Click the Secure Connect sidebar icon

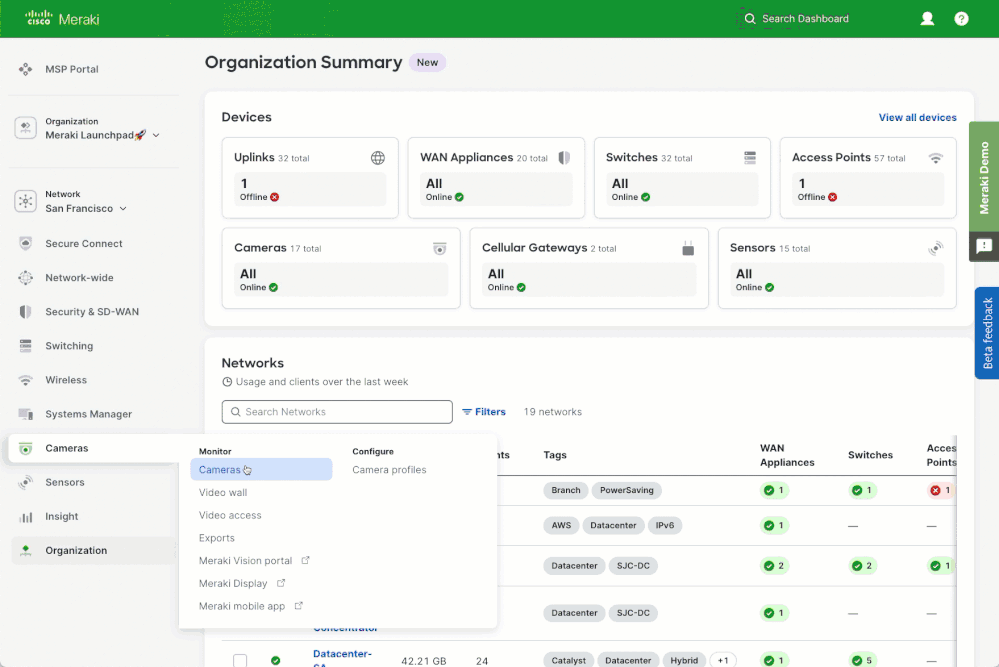[25, 243]
